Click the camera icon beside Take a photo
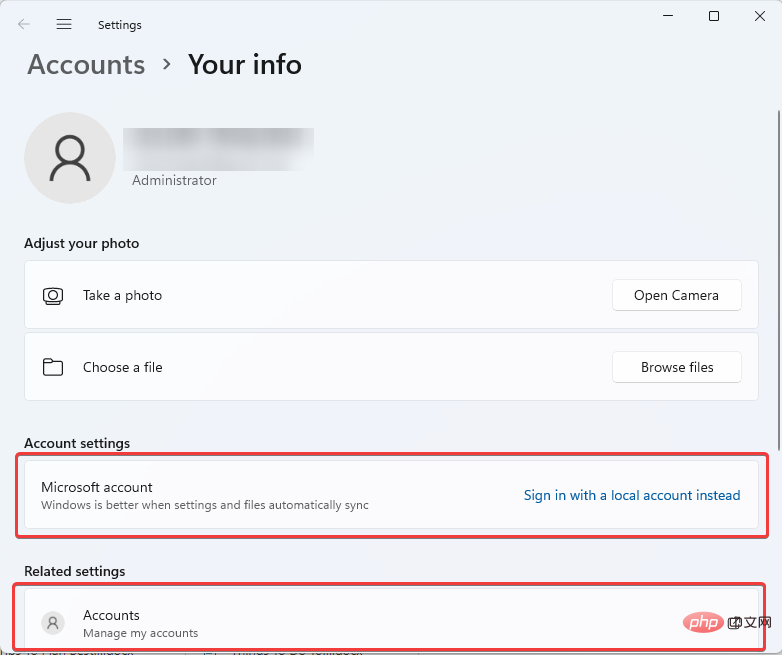Screen dimensions: 782x655 pyautogui.click(x=53, y=296)
